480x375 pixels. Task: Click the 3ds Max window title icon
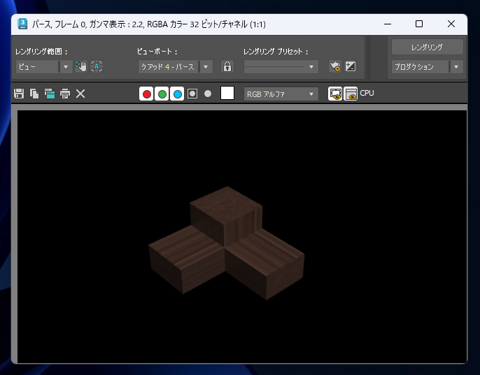[x=23, y=24]
